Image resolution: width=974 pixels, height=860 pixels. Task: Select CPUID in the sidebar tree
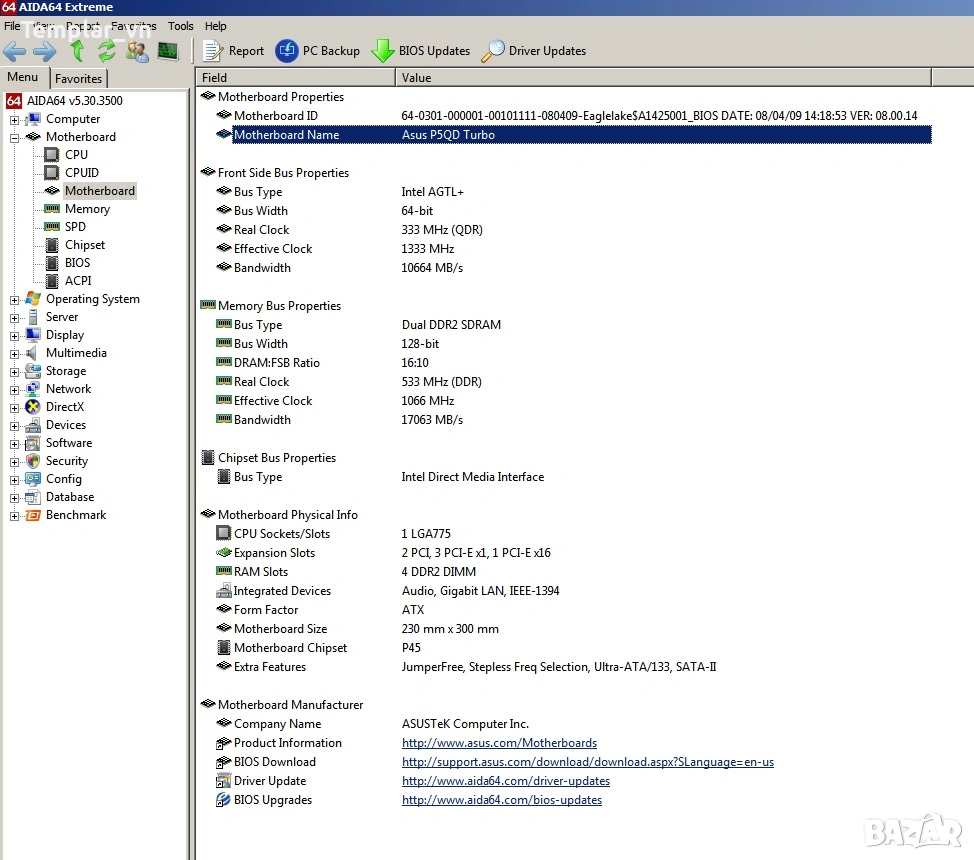(x=81, y=173)
